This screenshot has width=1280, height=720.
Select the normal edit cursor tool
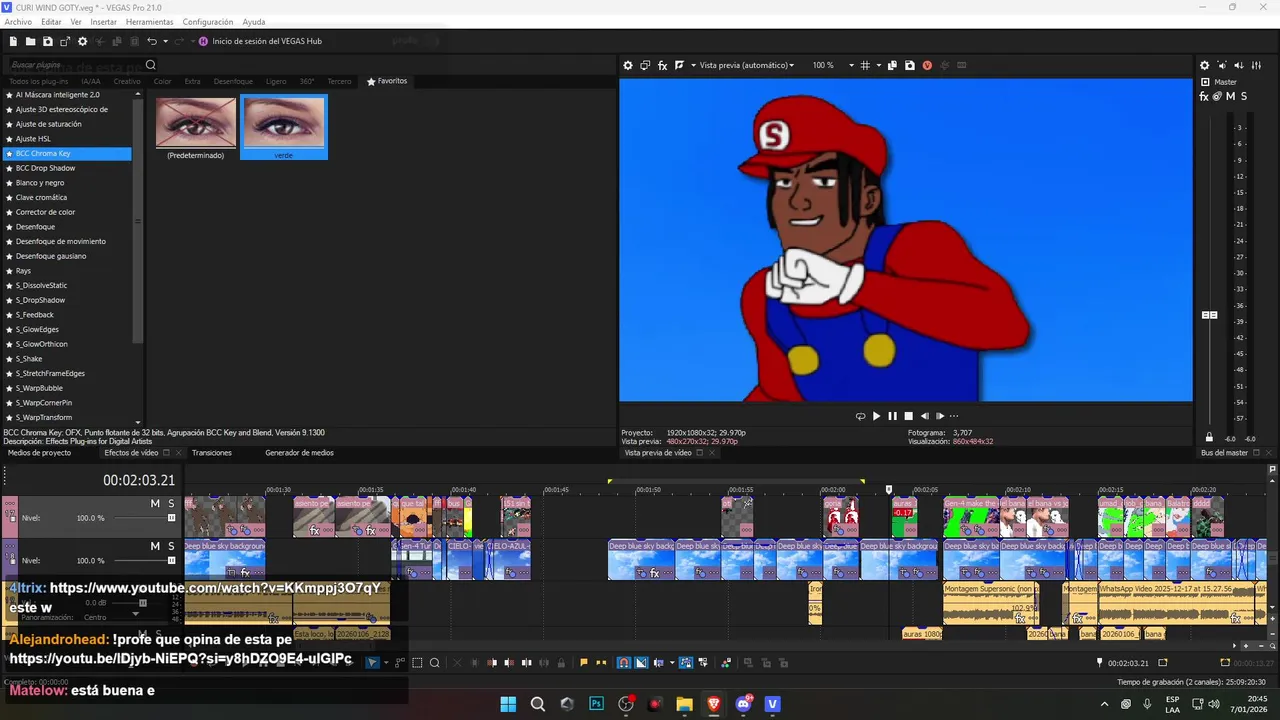tap(373, 662)
